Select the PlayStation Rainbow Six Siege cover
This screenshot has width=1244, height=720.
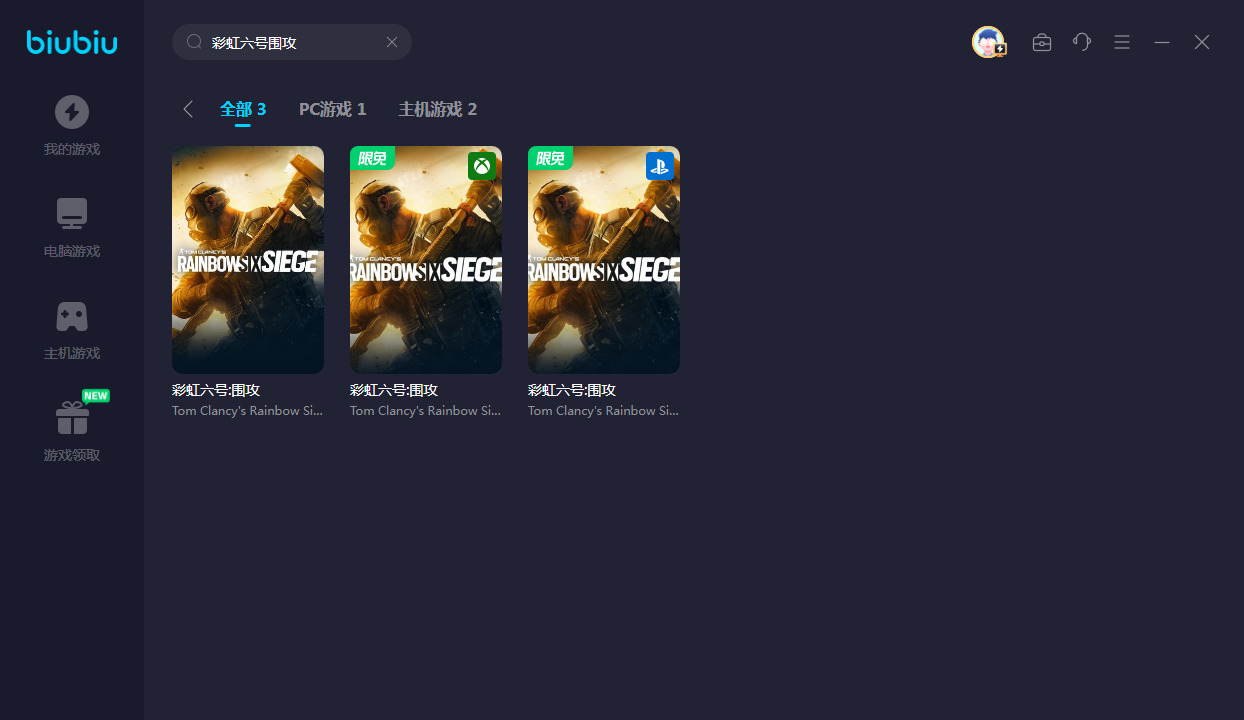pyautogui.click(x=604, y=260)
